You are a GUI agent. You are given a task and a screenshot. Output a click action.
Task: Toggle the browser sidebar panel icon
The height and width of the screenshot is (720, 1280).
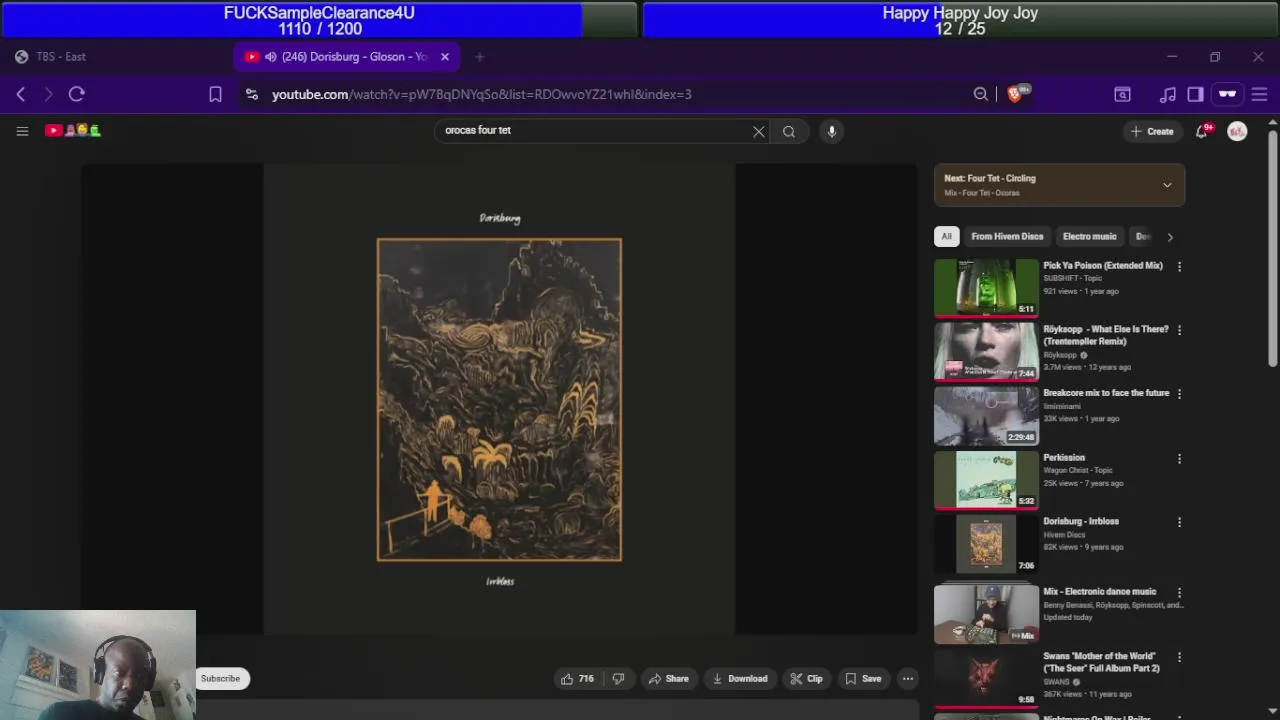1195,94
